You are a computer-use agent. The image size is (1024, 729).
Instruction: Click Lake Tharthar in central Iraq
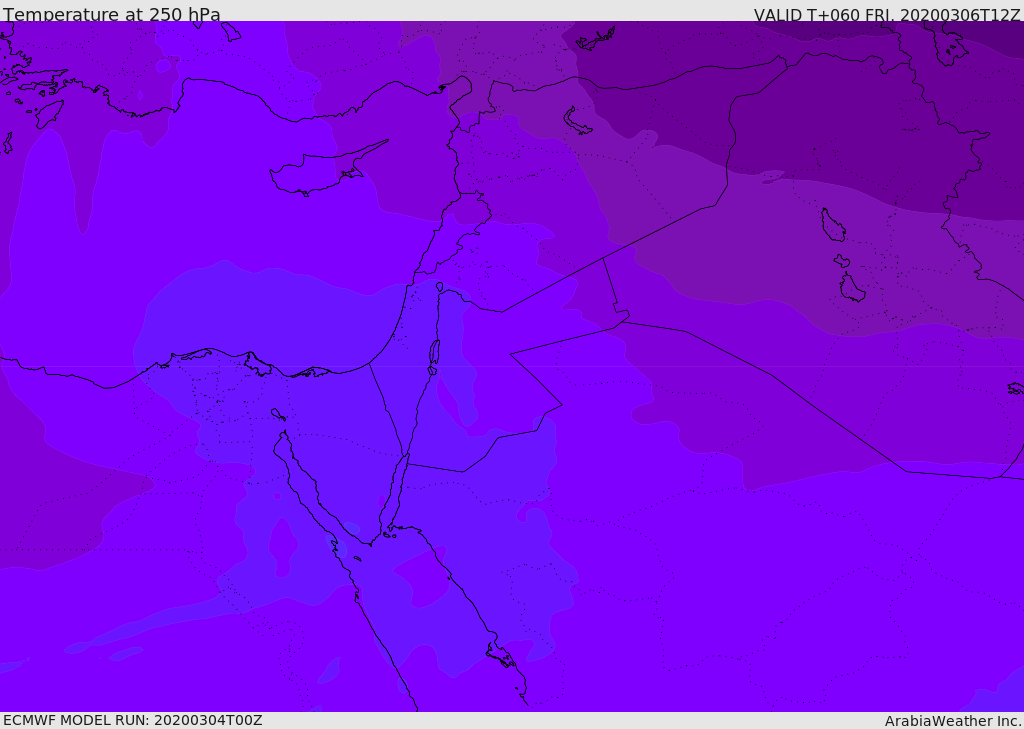pos(832,225)
